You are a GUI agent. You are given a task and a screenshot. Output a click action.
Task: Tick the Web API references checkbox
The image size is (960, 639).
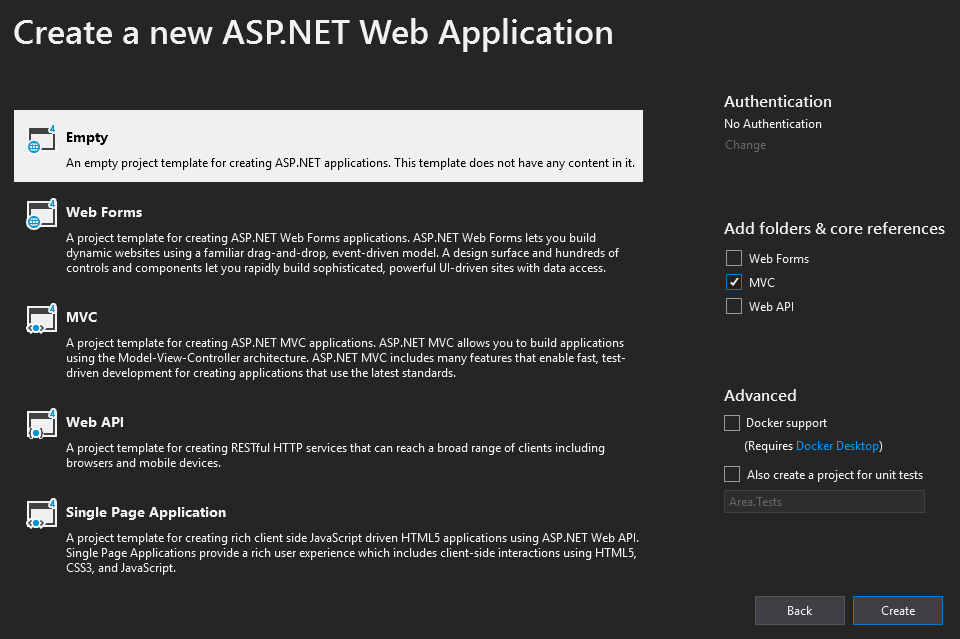(733, 306)
